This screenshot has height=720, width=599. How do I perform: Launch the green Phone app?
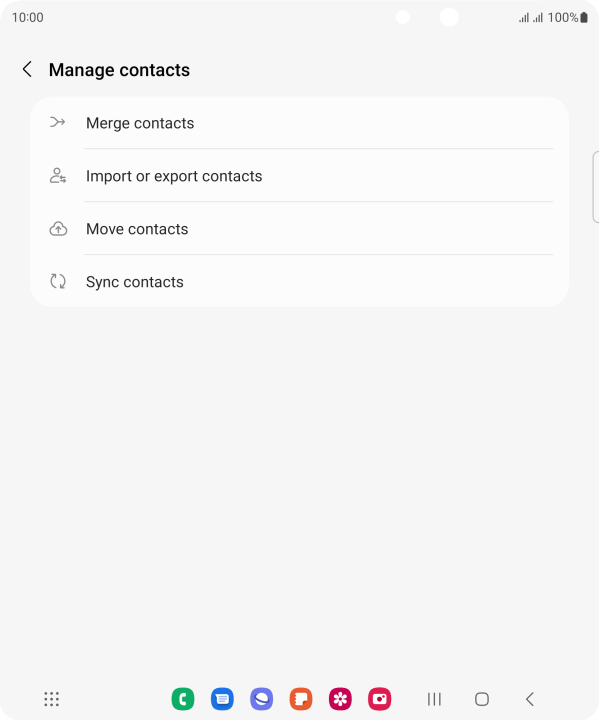183,699
